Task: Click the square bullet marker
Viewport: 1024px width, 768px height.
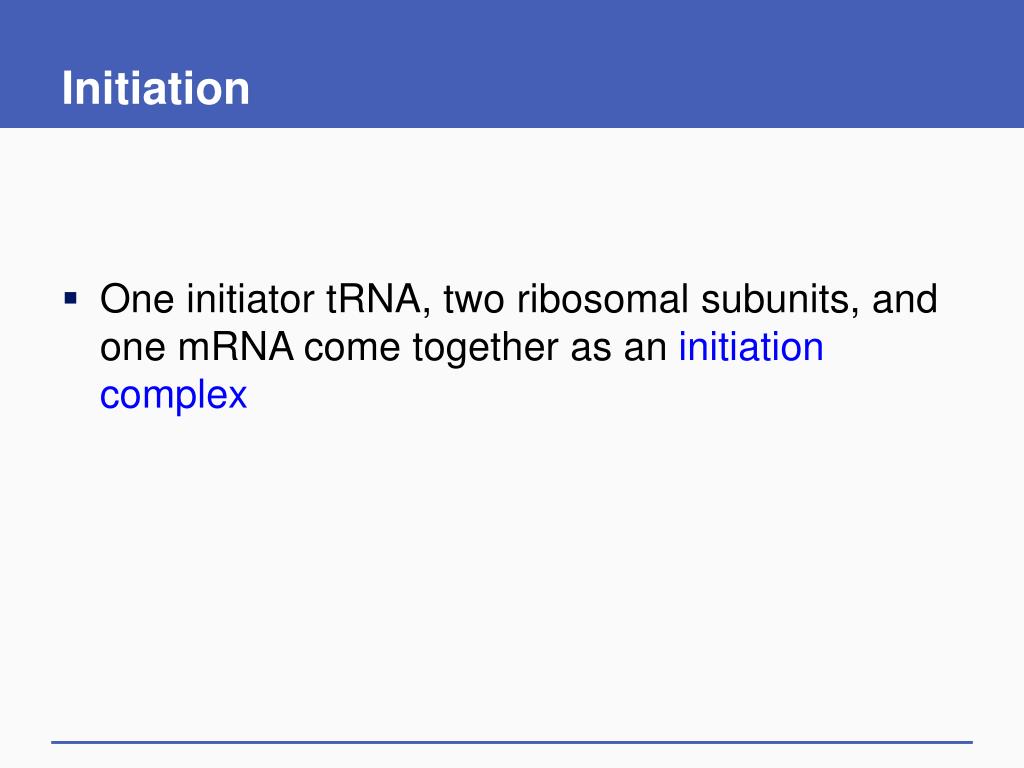Action: pyautogui.click(x=71, y=299)
